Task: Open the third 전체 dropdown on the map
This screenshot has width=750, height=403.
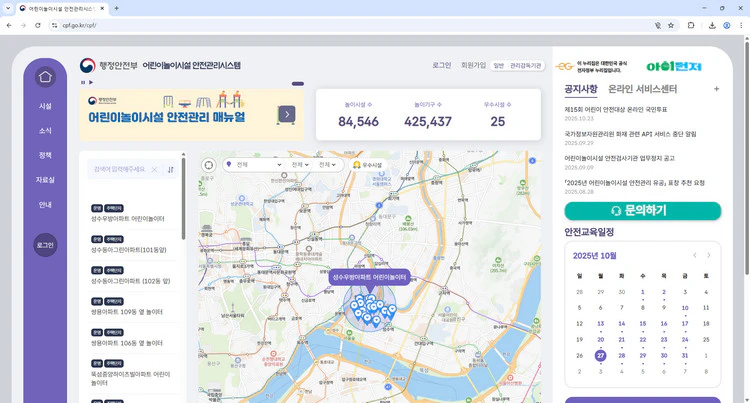Action: click(x=327, y=164)
